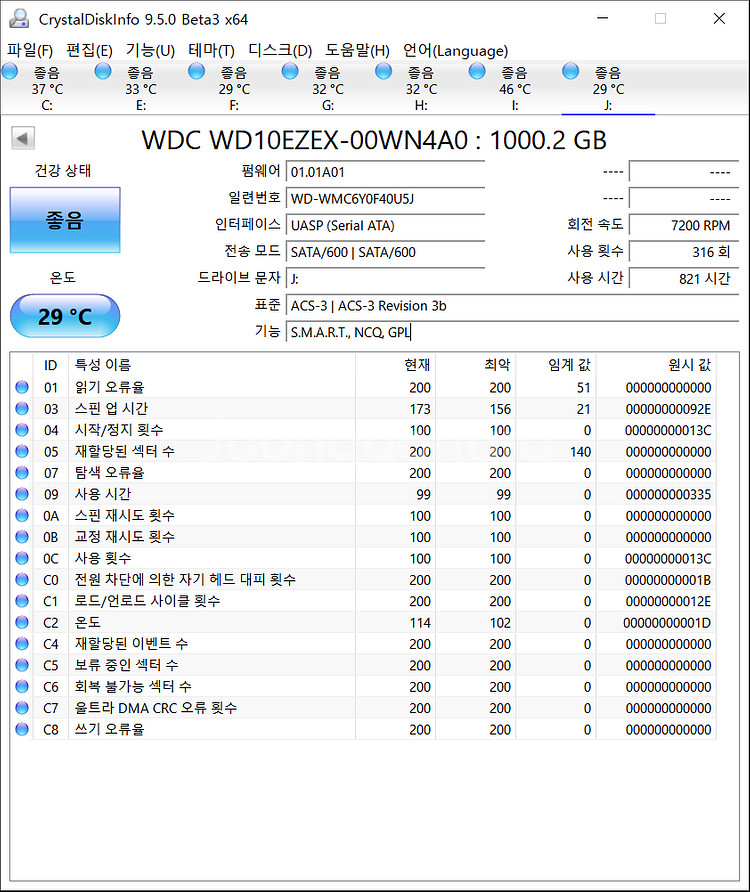Image resolution: width=750 pixels, height=892 pixels.
Task: Minimize the CrystalDiskInfo window
Action: click(x=603, y=18)
